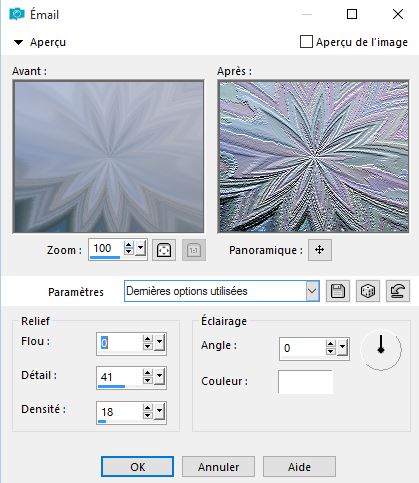Click the white Couleur swatch
Screen dimensions: 419x483
[305, 382]
